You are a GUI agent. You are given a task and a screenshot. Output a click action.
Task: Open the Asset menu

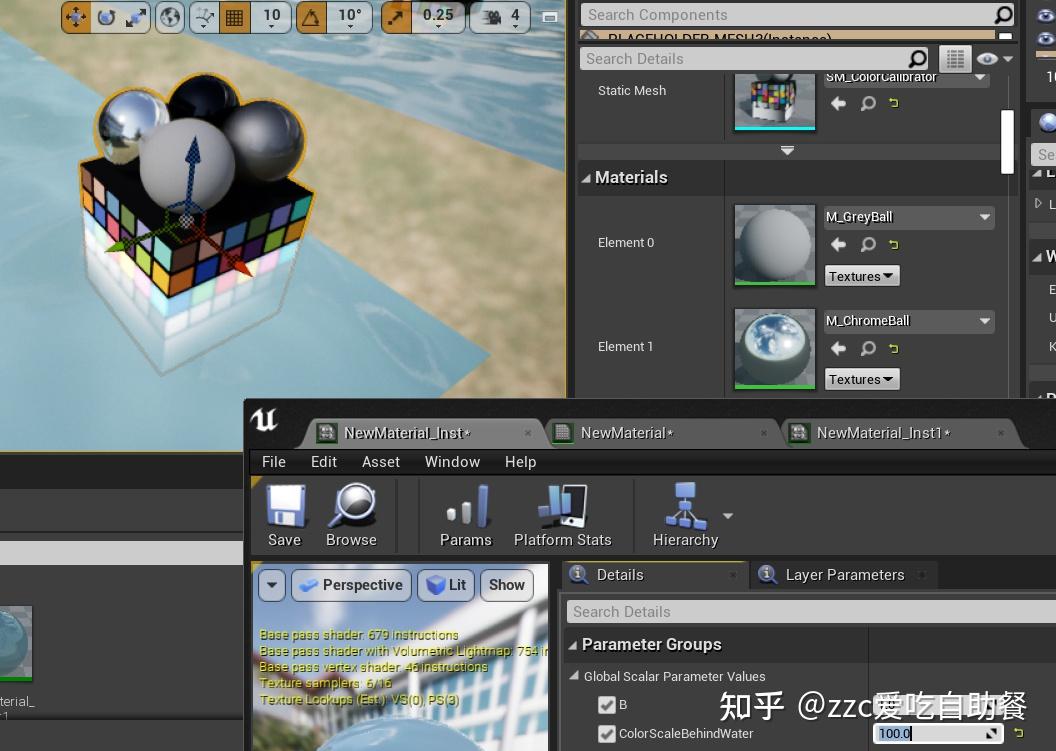381,462
